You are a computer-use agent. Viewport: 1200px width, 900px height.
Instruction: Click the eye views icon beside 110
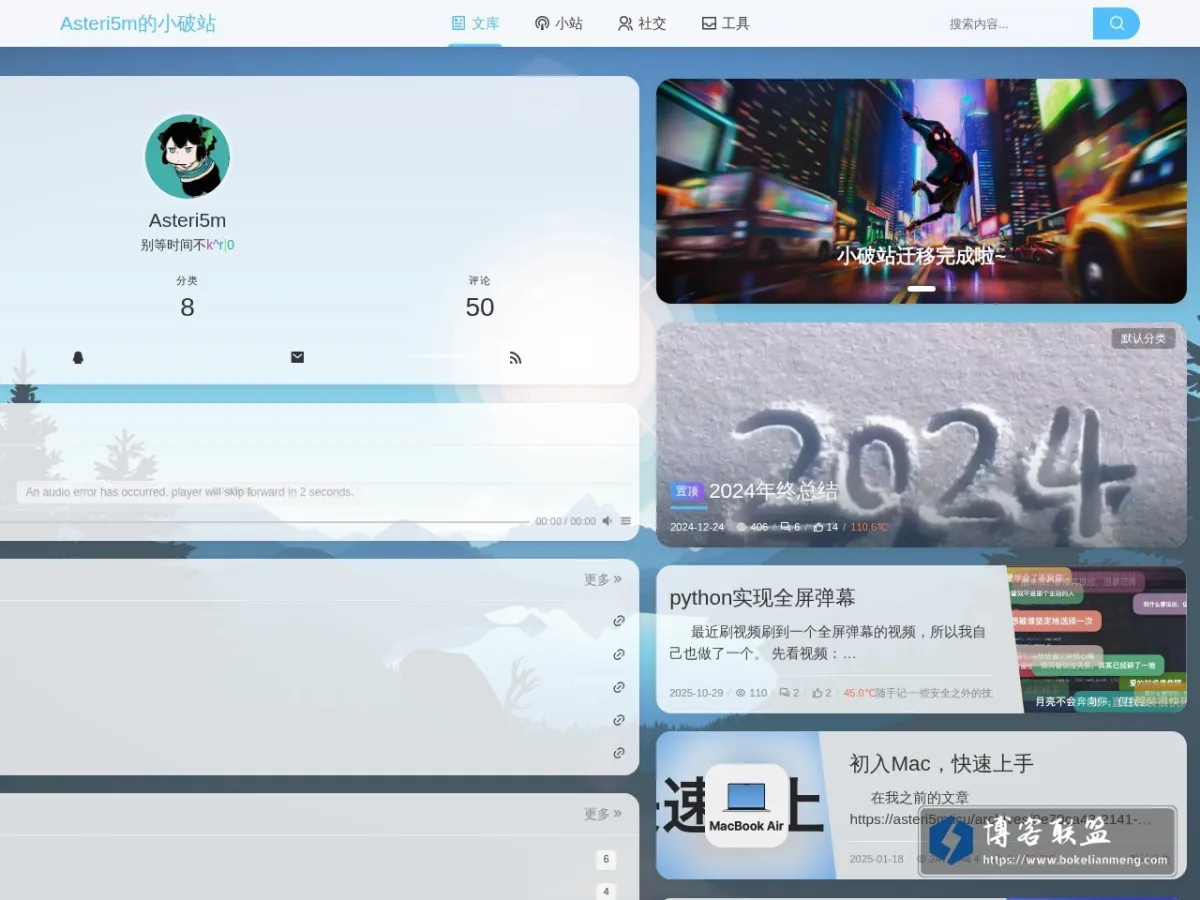click(741, 693)
